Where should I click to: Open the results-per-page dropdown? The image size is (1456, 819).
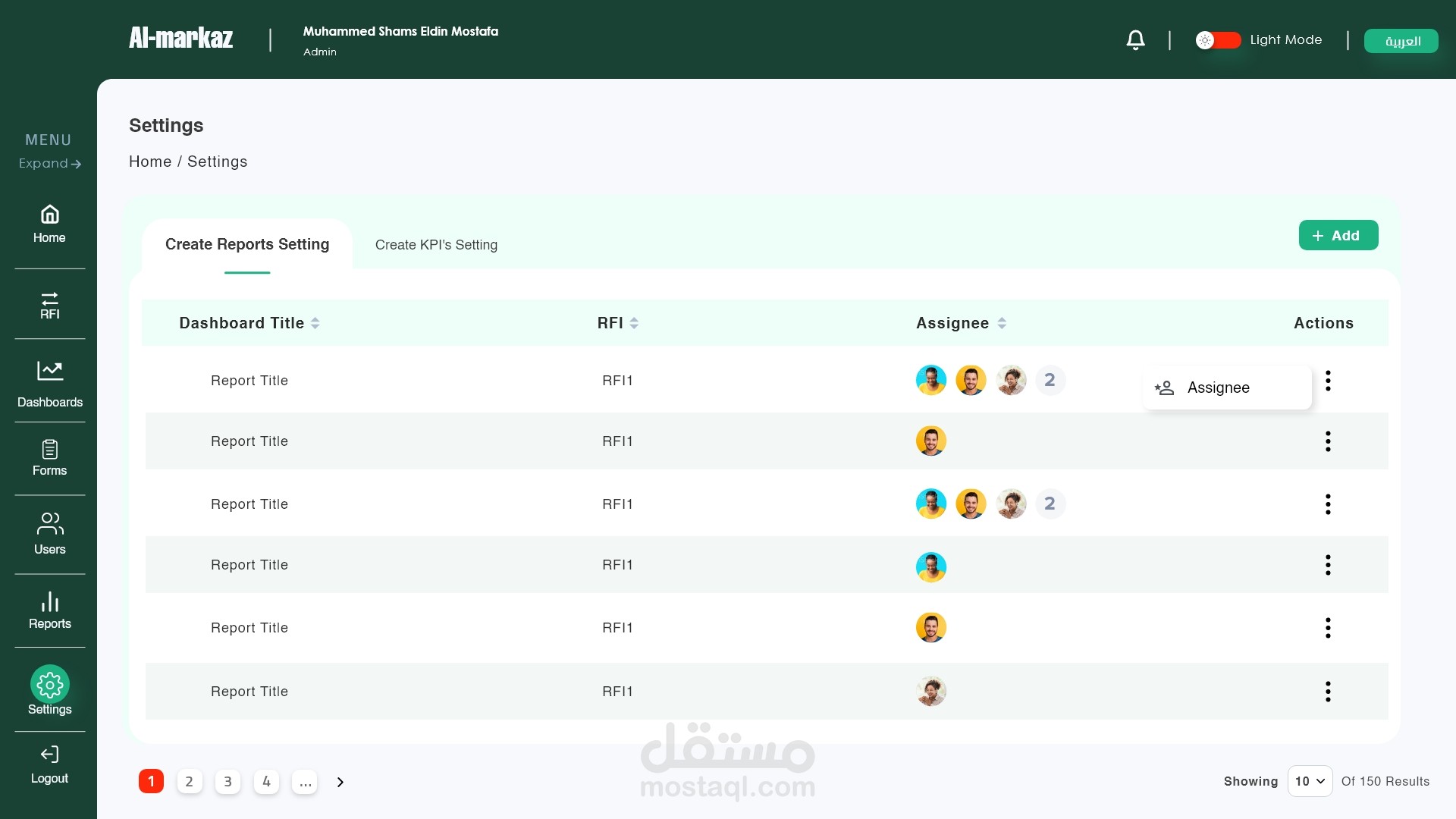point(1310,781)
